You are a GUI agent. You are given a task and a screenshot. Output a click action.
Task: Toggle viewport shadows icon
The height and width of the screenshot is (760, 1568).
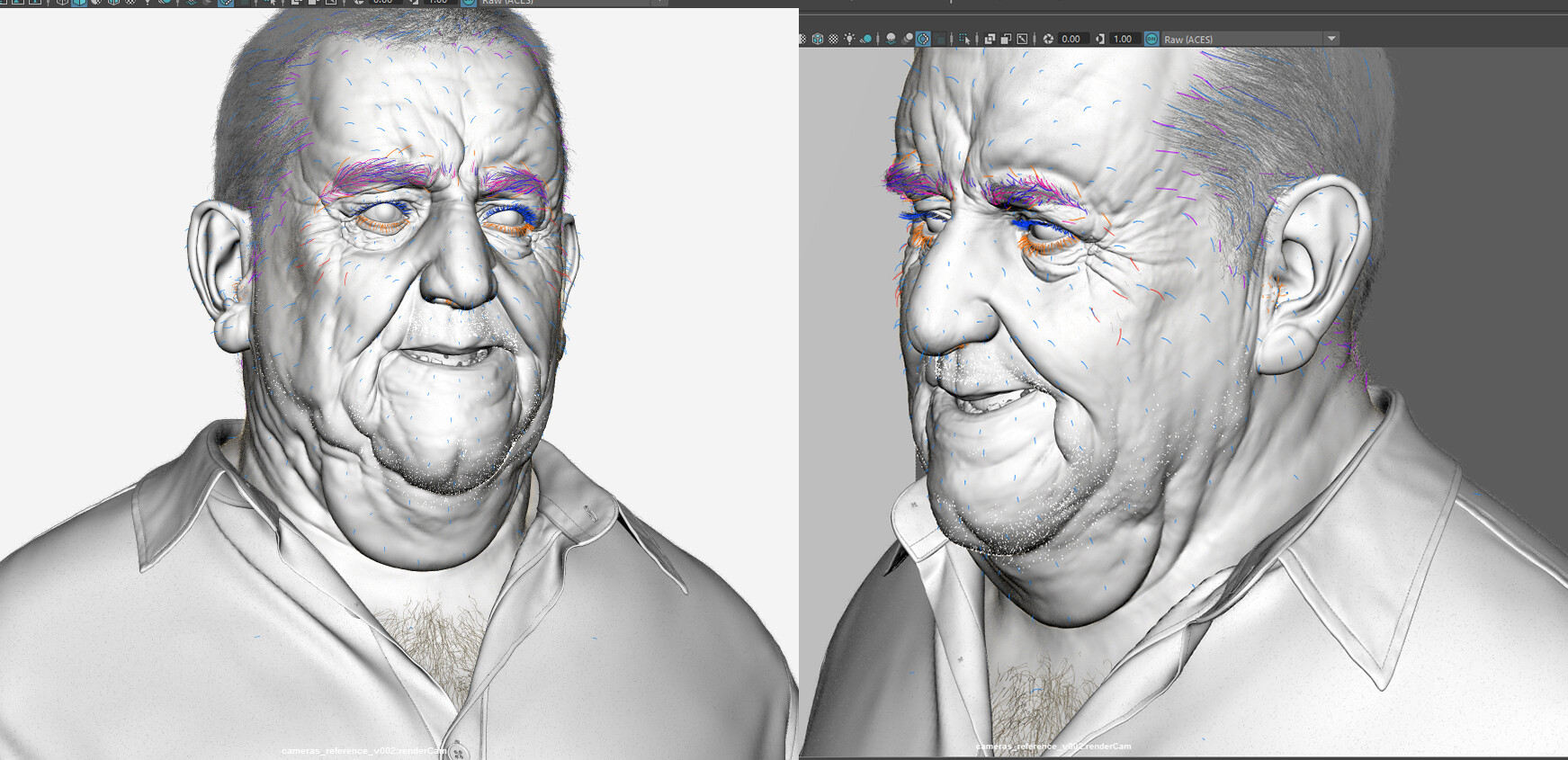[x=865, y=39]
